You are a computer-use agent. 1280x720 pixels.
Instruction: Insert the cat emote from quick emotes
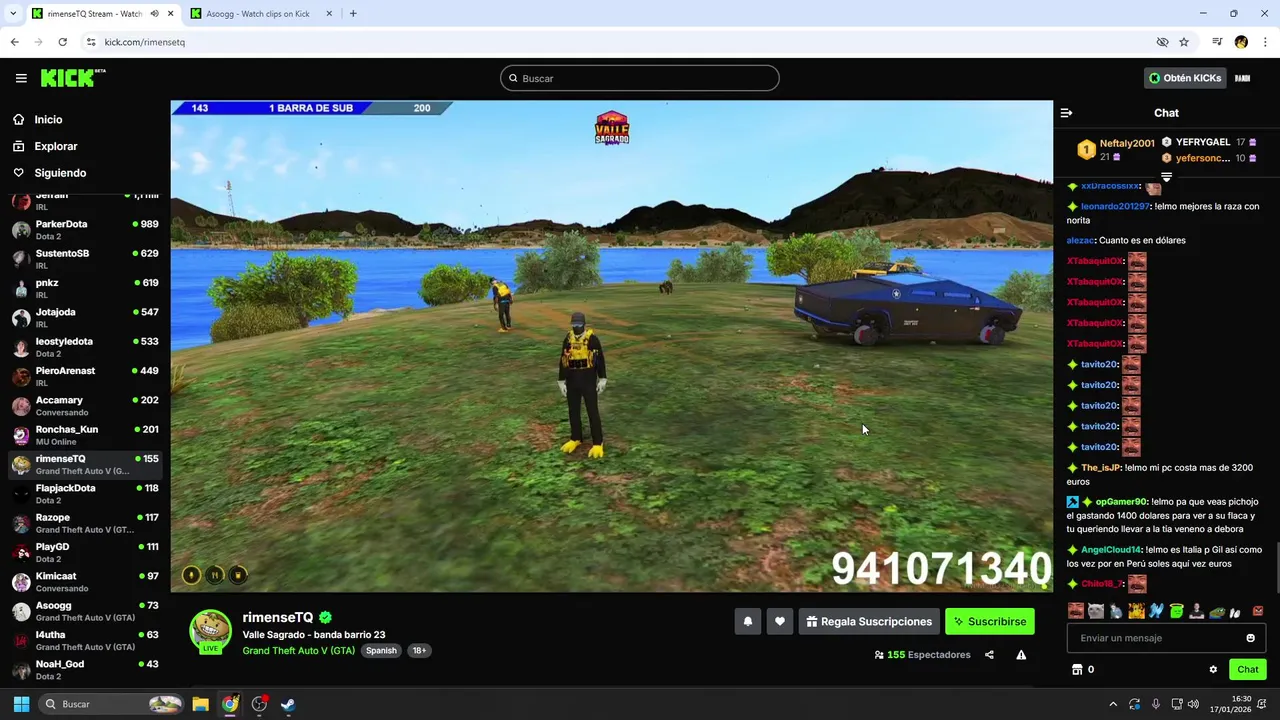(x=1096, y=611)
